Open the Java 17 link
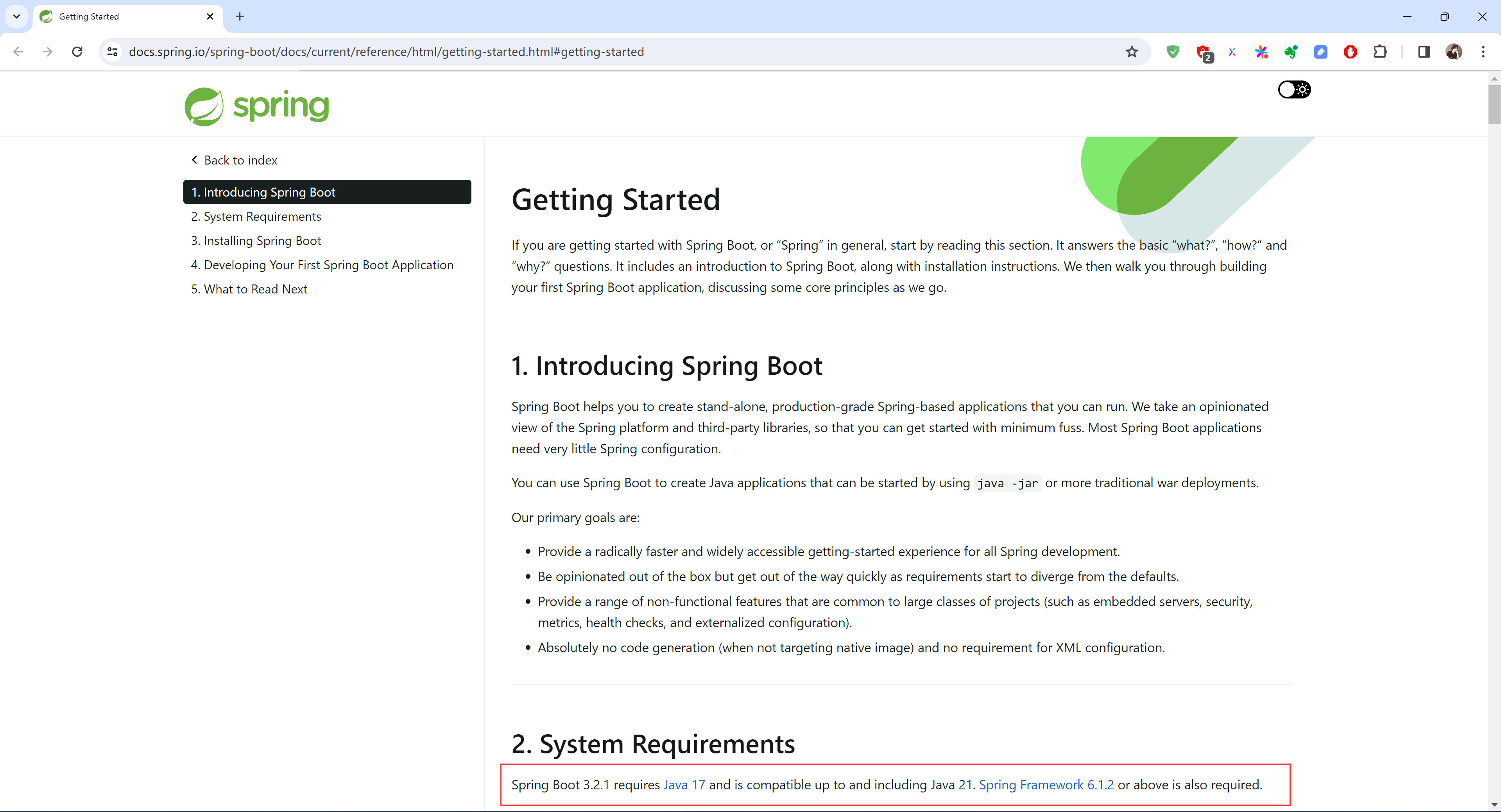The image size is (1501, 812). tap(684, 785)
